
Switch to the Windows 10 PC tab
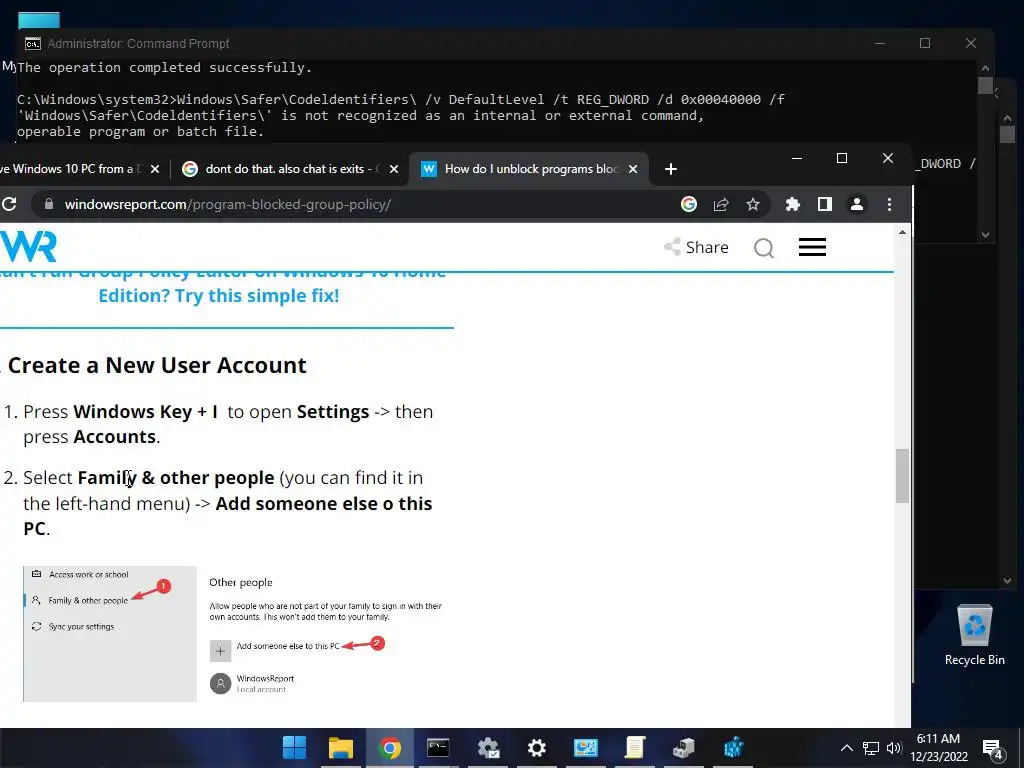(72, 169)
